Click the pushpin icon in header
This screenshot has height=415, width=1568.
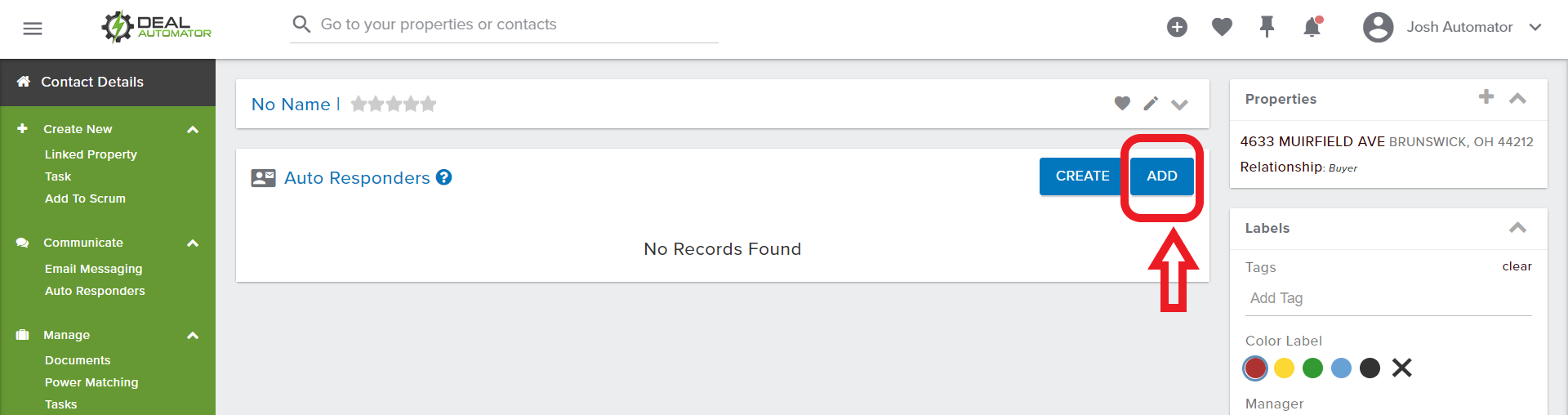[x=1267, y=27]
